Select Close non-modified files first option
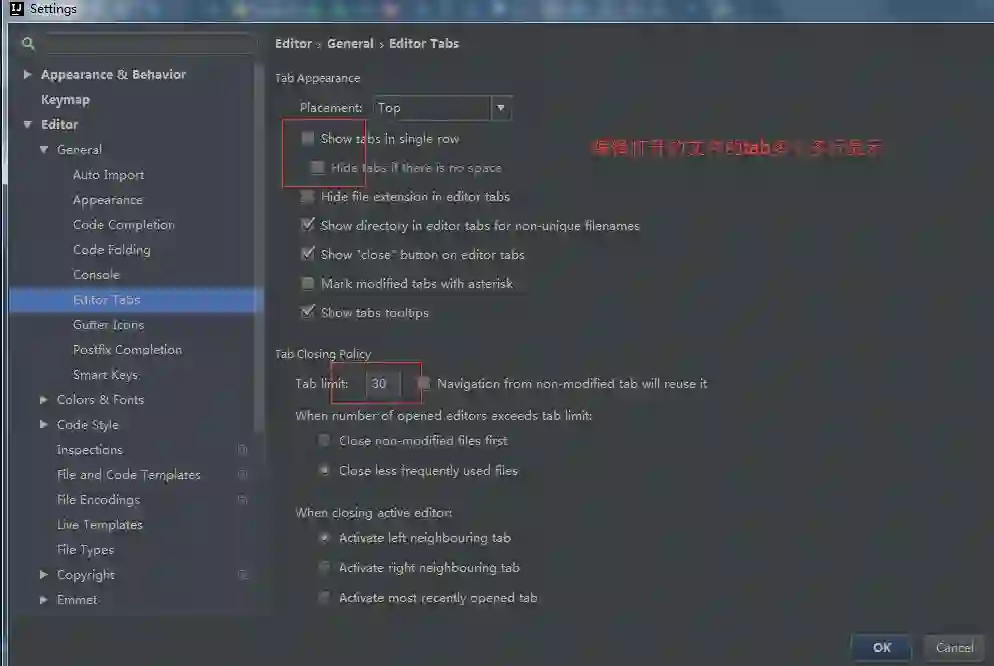994x666 pixels. pyautogui.click(x=324, y=440)
